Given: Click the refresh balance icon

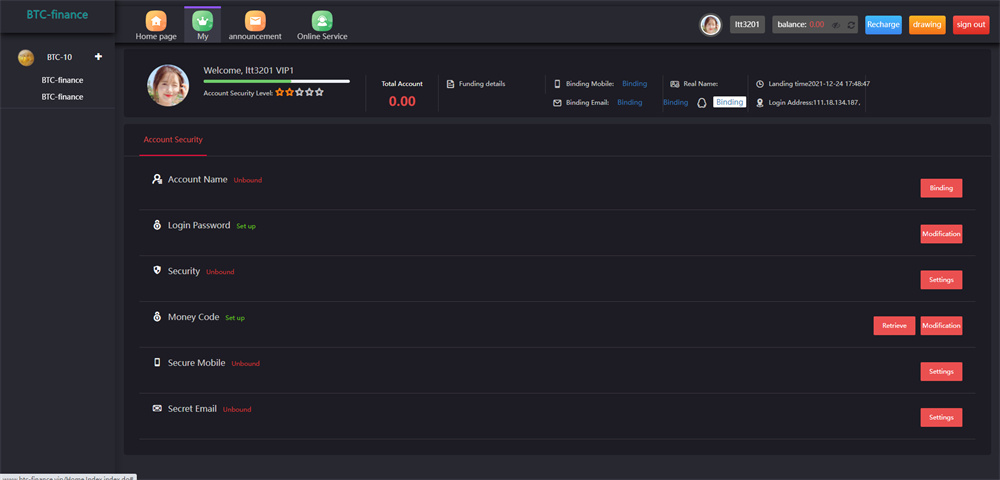Looking at the screenshot, I should click(x=850, y=25).
